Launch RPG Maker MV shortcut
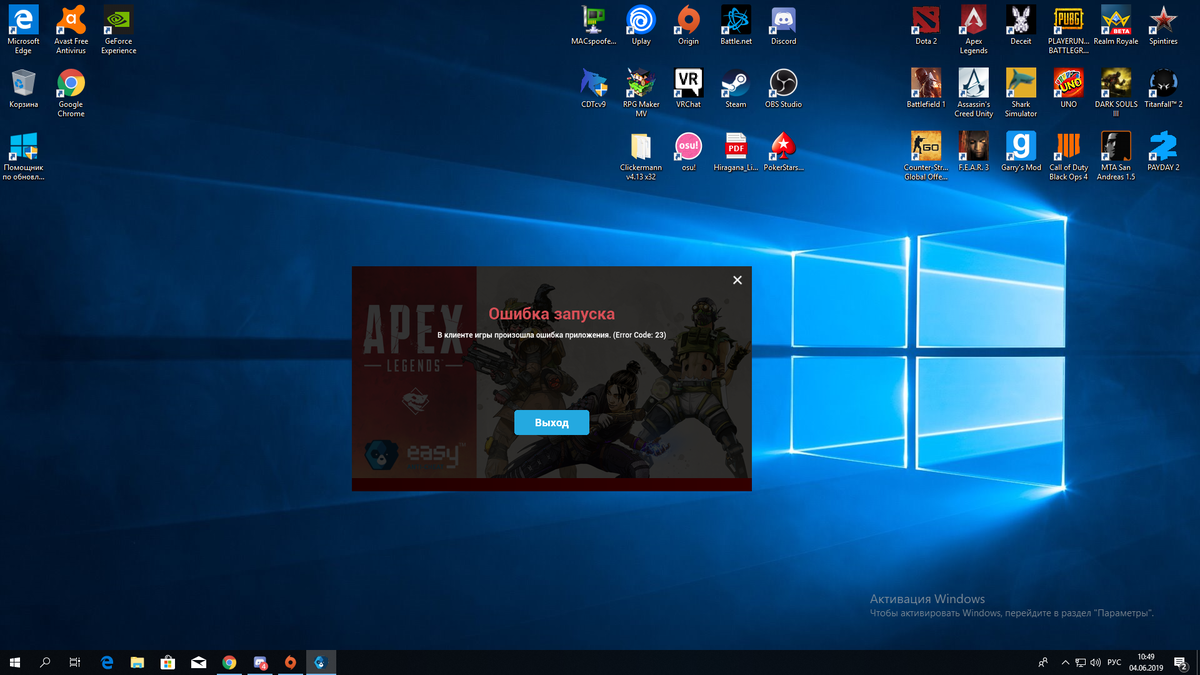This screenshot has height=675, width=1200. 641,93
